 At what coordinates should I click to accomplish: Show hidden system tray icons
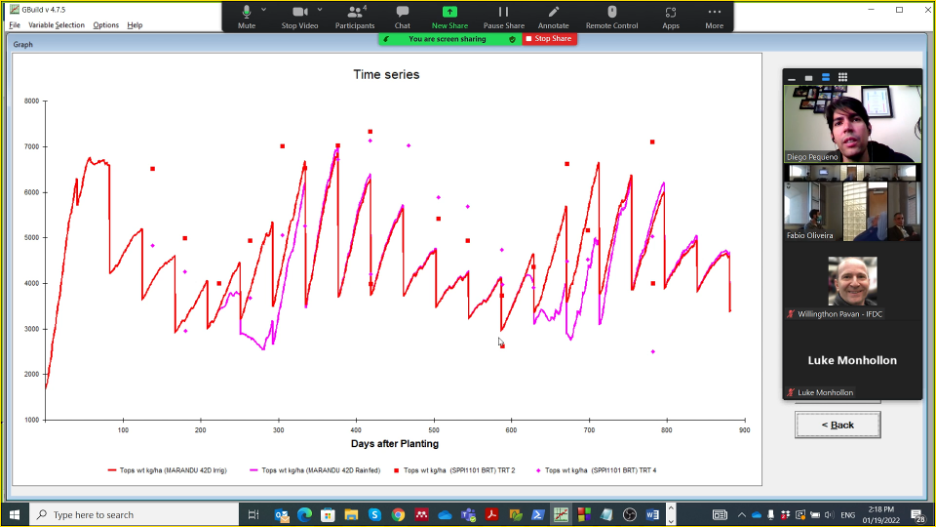coord(741,515)
